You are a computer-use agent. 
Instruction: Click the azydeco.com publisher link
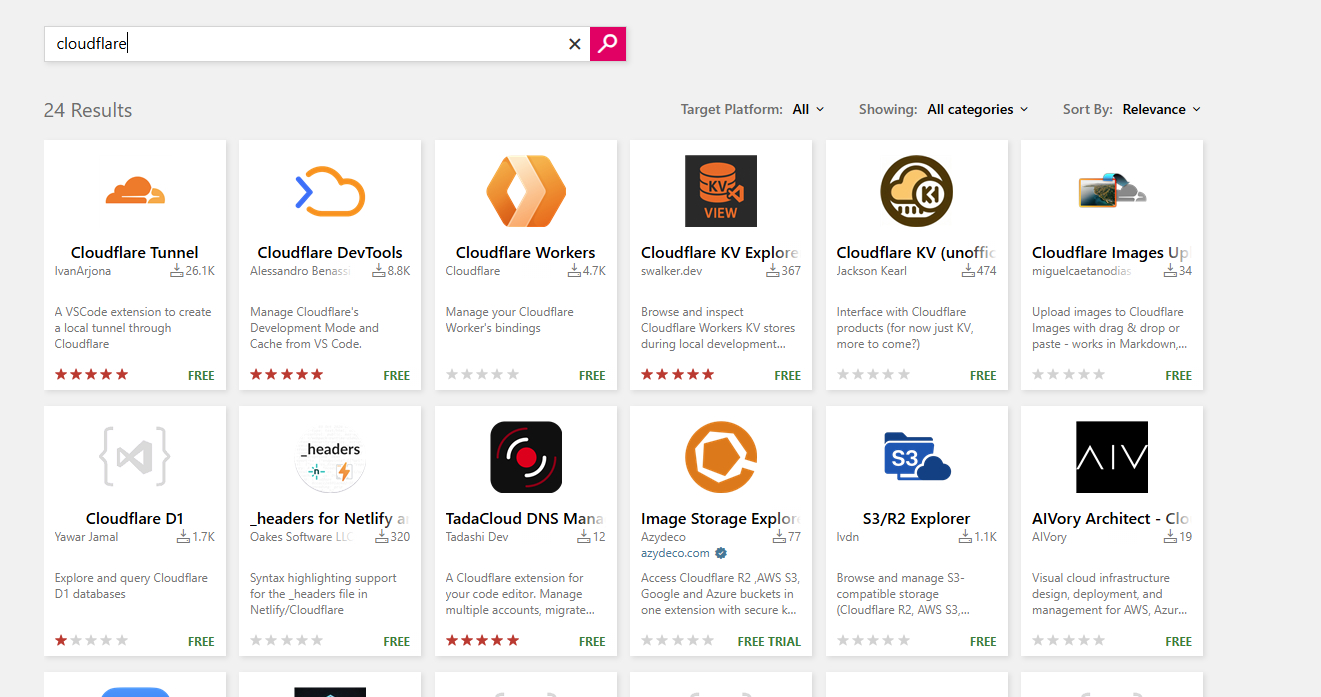[675, 553]
